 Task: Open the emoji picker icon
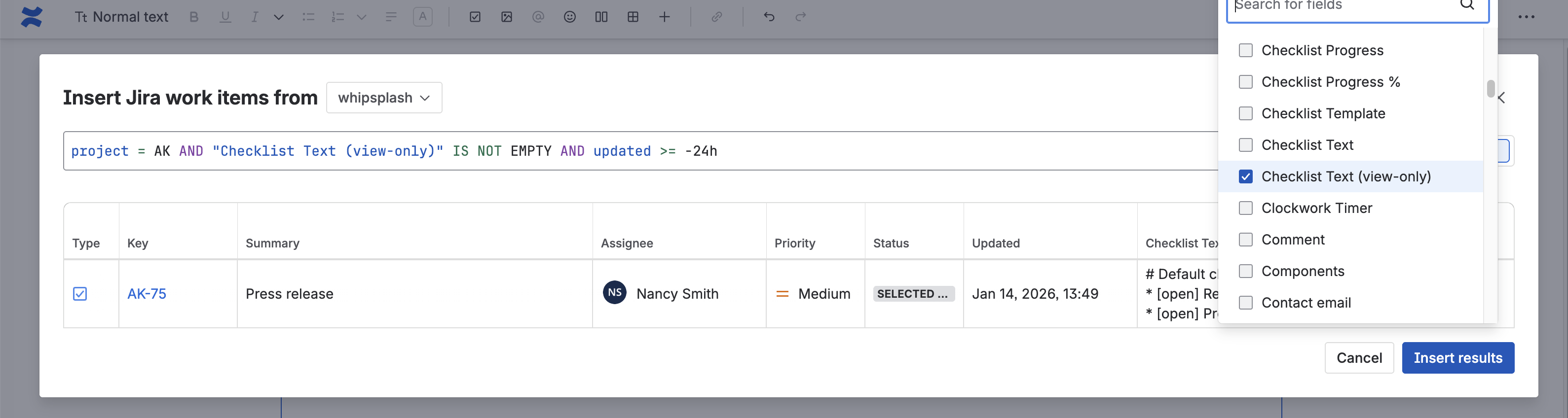(x=570, y=17)
